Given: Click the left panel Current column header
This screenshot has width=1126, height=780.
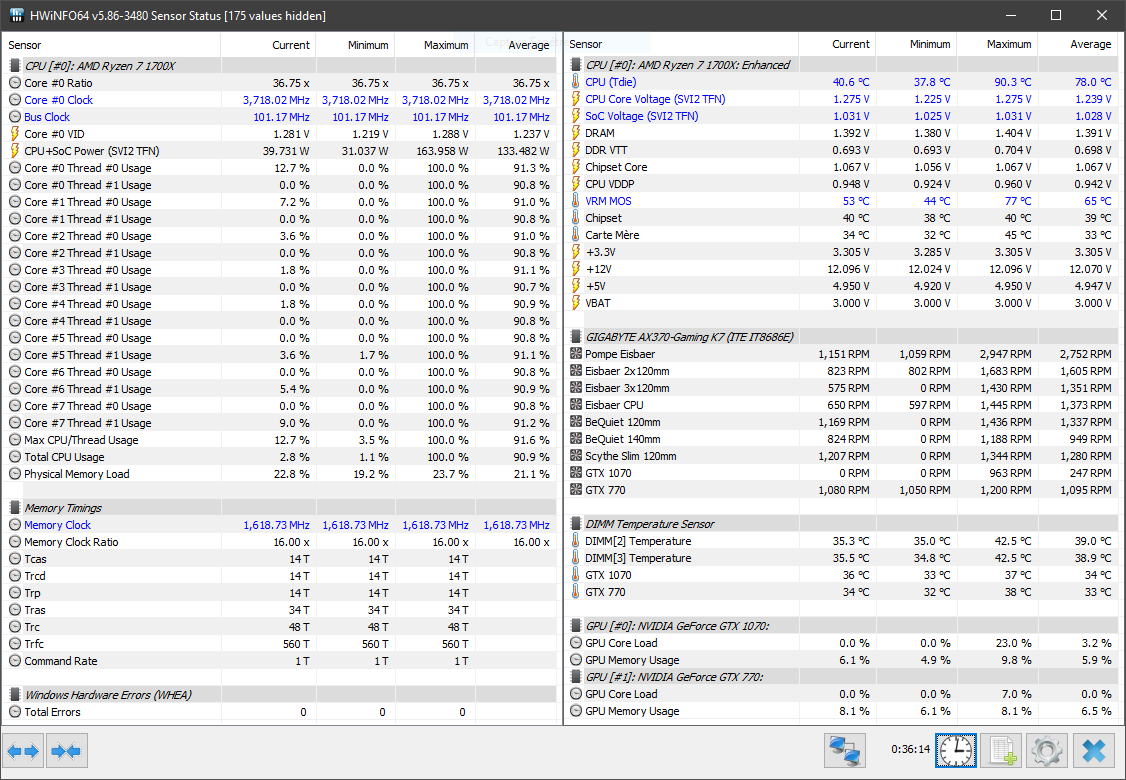Looking at the screenshot, I should tap(268, 45).
